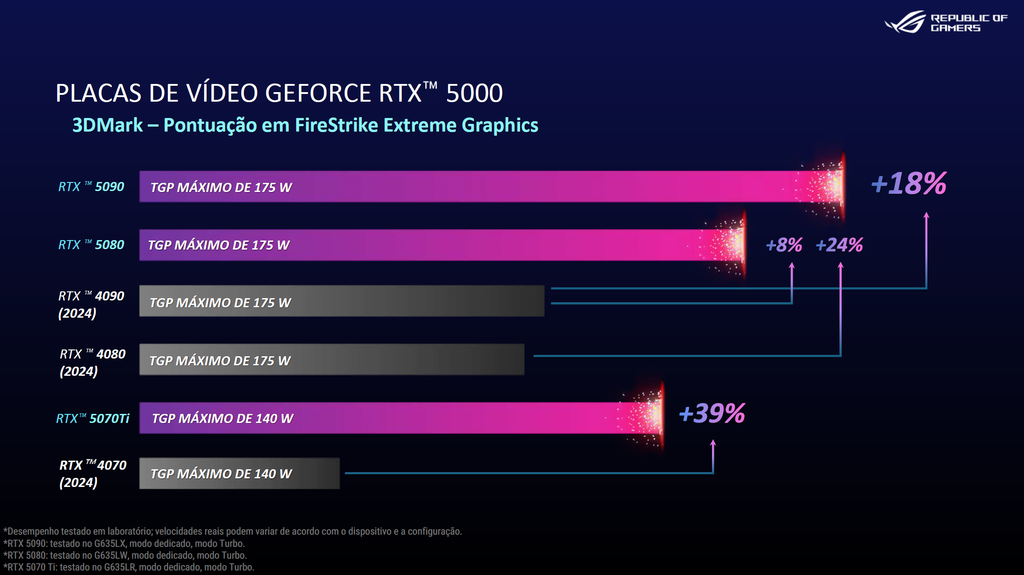
Task: Click the +39% gain label
Action: [x=712, y=414]
